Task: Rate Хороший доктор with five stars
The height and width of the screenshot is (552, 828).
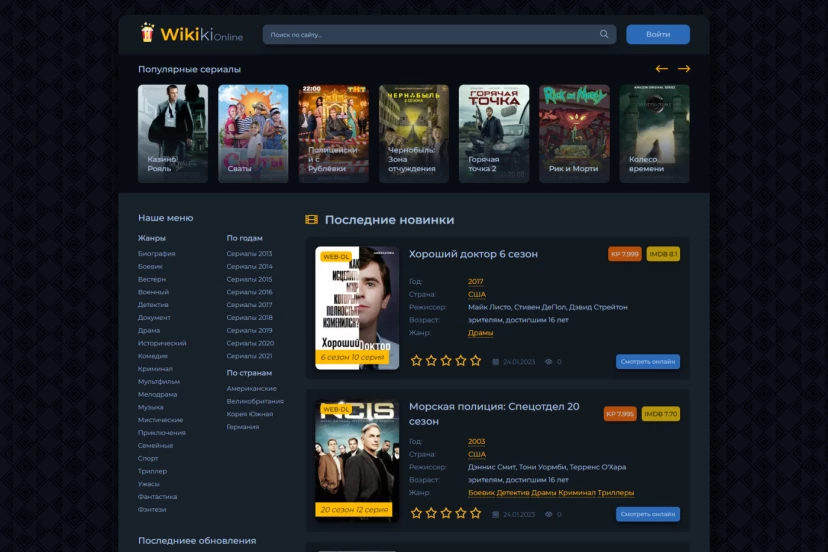Action: point(475,361)
